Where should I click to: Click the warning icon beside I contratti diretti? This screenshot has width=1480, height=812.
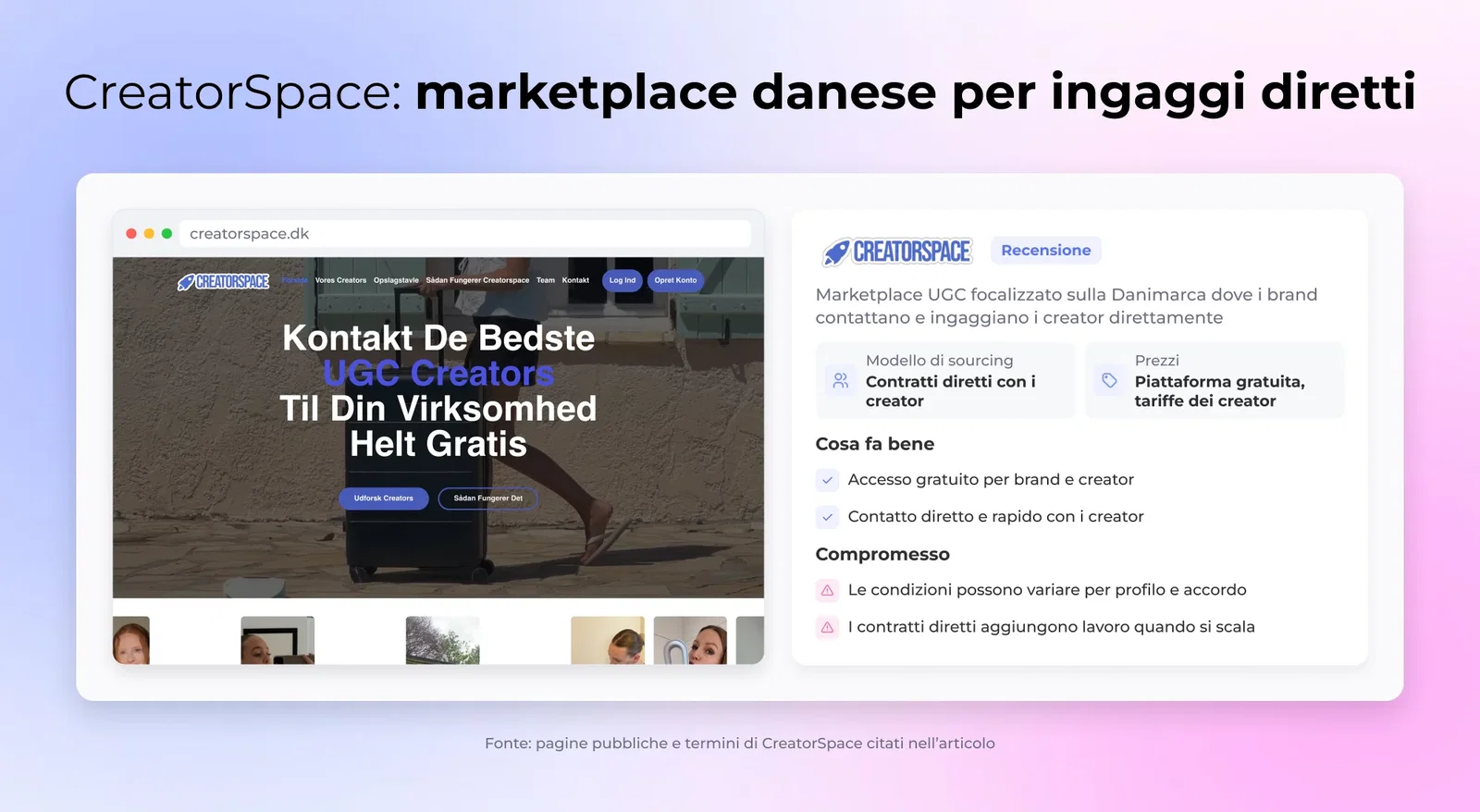[827, 627]
